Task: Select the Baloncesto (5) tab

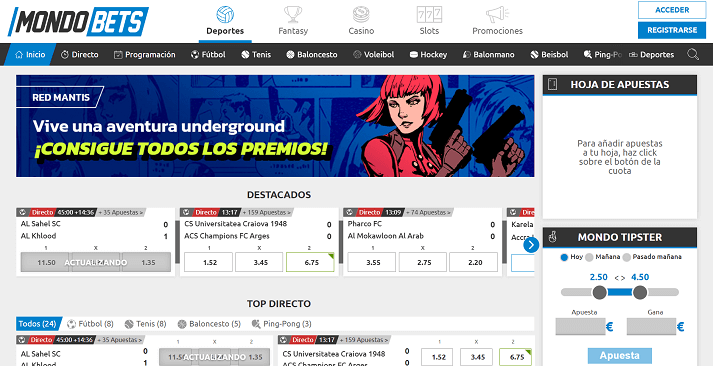Action: click(209, 324)
